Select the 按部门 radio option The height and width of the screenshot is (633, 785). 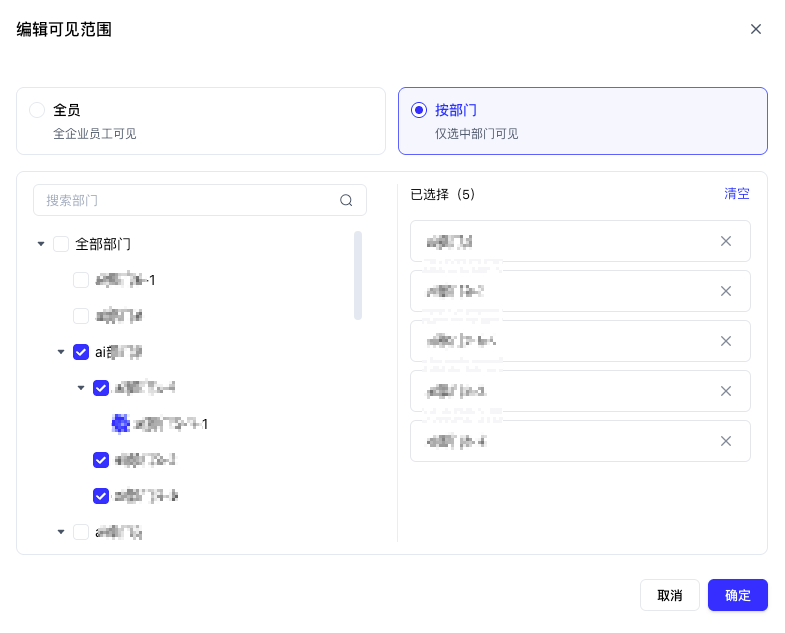pyautogui.click(x=419, y=110)
